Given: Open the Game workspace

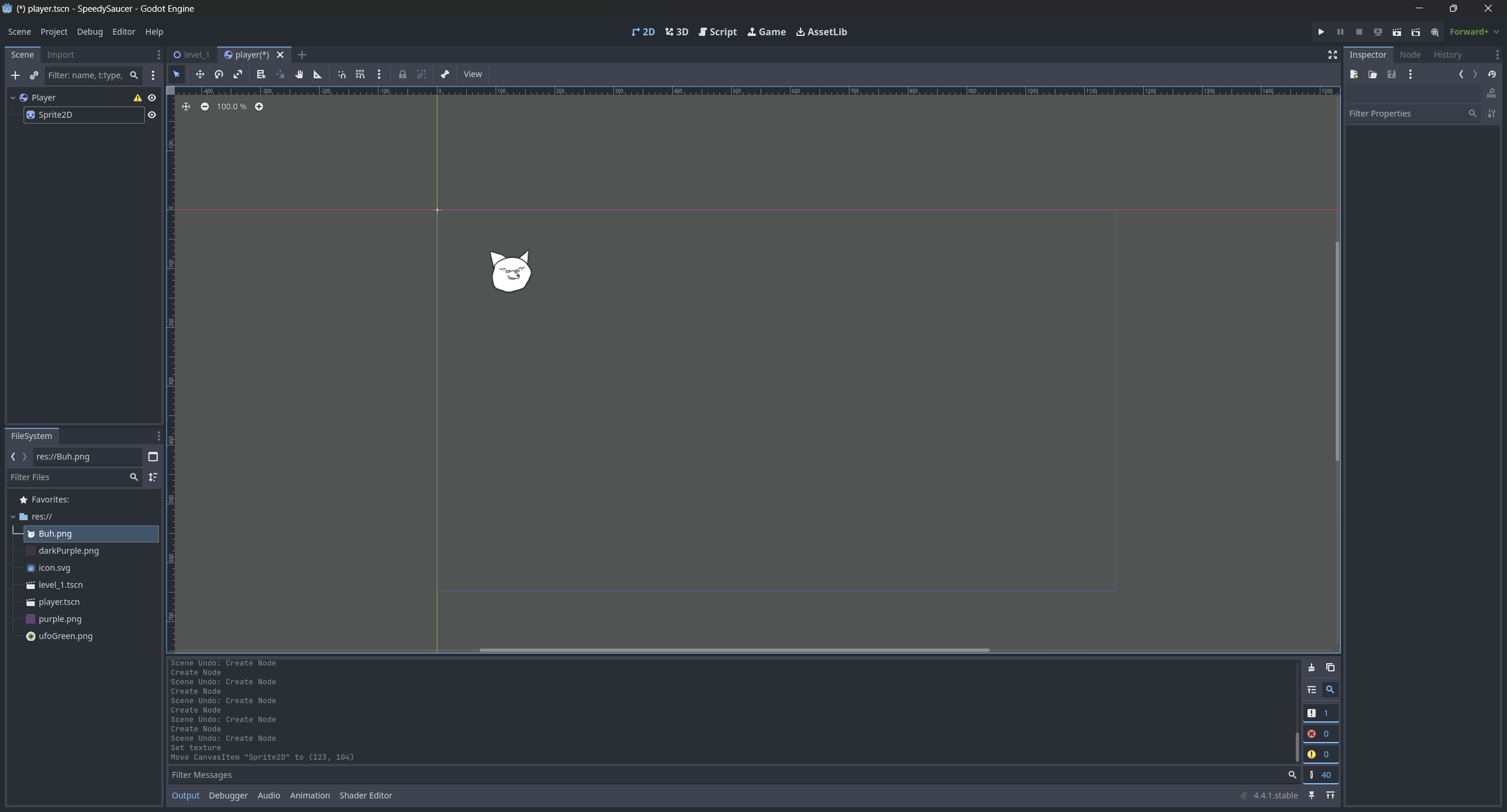Looking at the screenshot, I should (766, 32).
